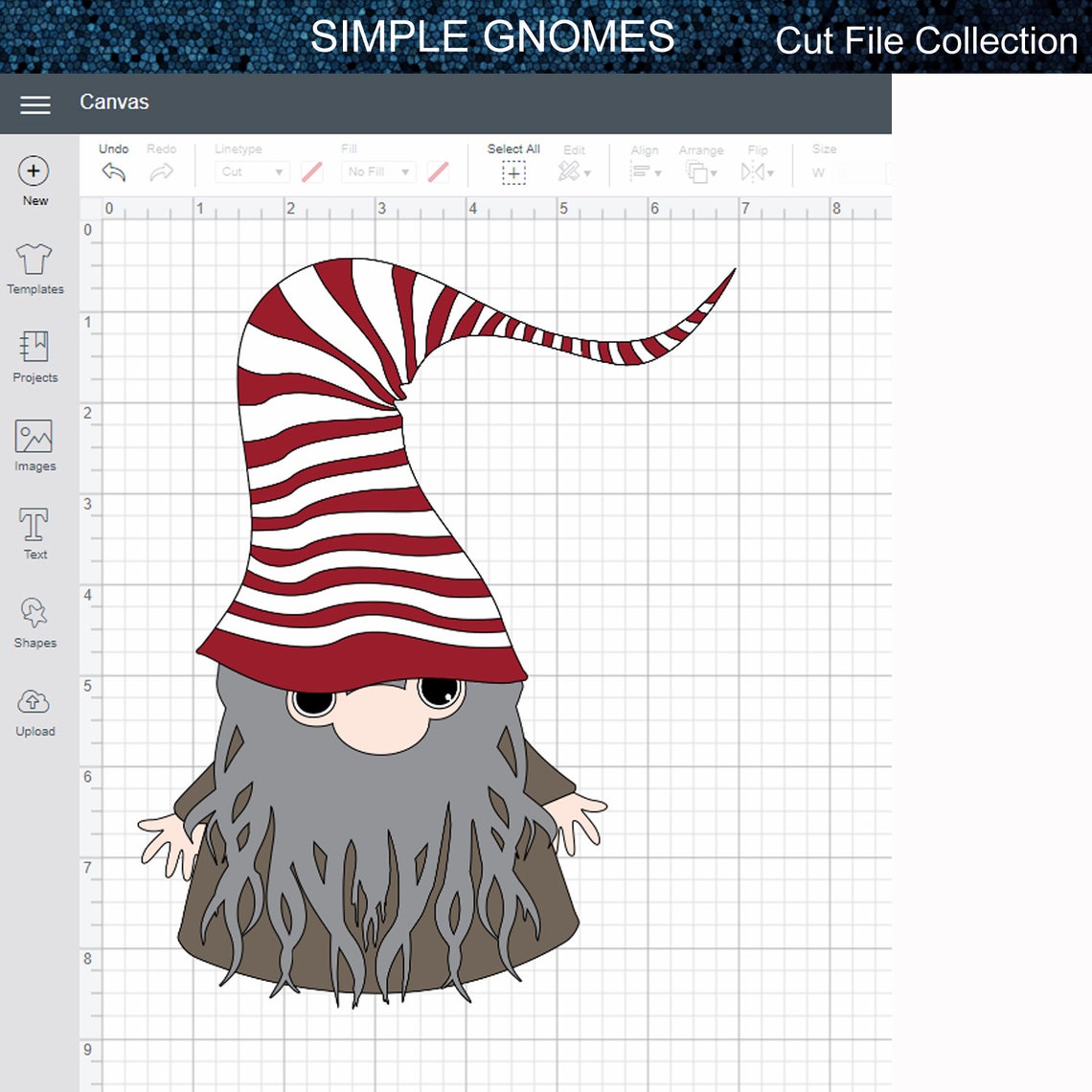
Task: Open the Arrange dropdown
Action: click(701, 172)
